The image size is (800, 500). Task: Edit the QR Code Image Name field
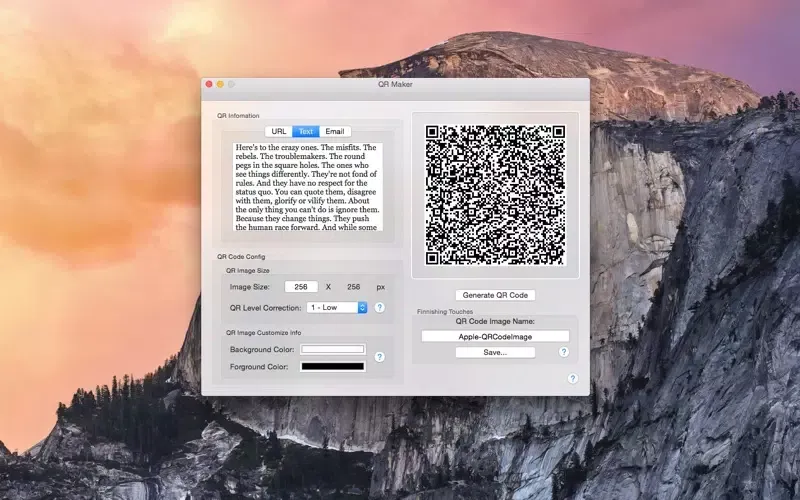pyautogui.click(x=495, y=336)
